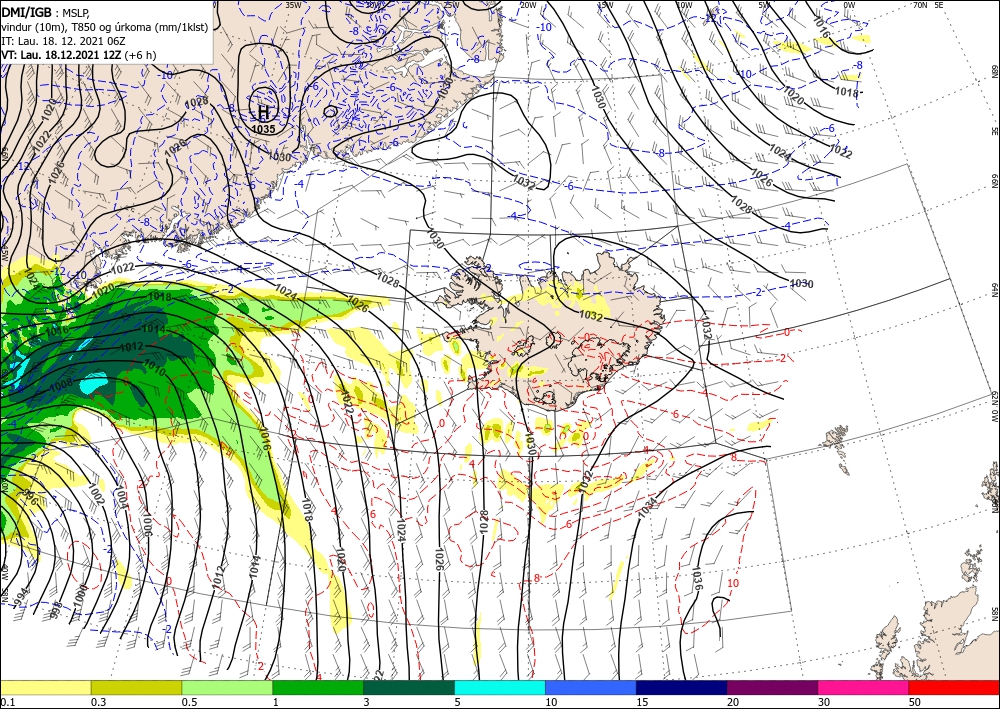The height and width of the screenshot is (709, 1000).
Task: Click the medium green 1–3 legend color
Action: click(x=318, y=687)
